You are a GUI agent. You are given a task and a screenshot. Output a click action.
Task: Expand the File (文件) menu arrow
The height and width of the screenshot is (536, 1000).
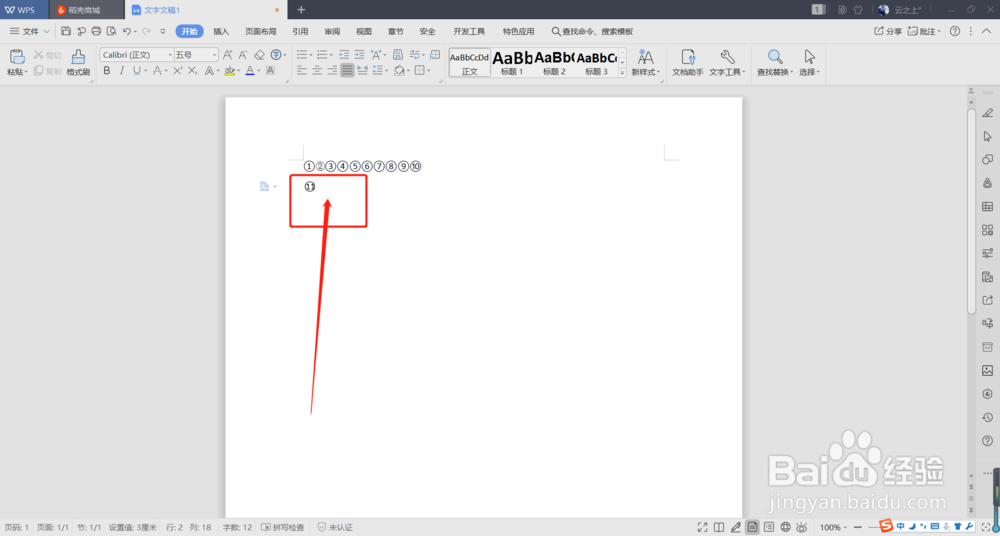pos(46,31)
